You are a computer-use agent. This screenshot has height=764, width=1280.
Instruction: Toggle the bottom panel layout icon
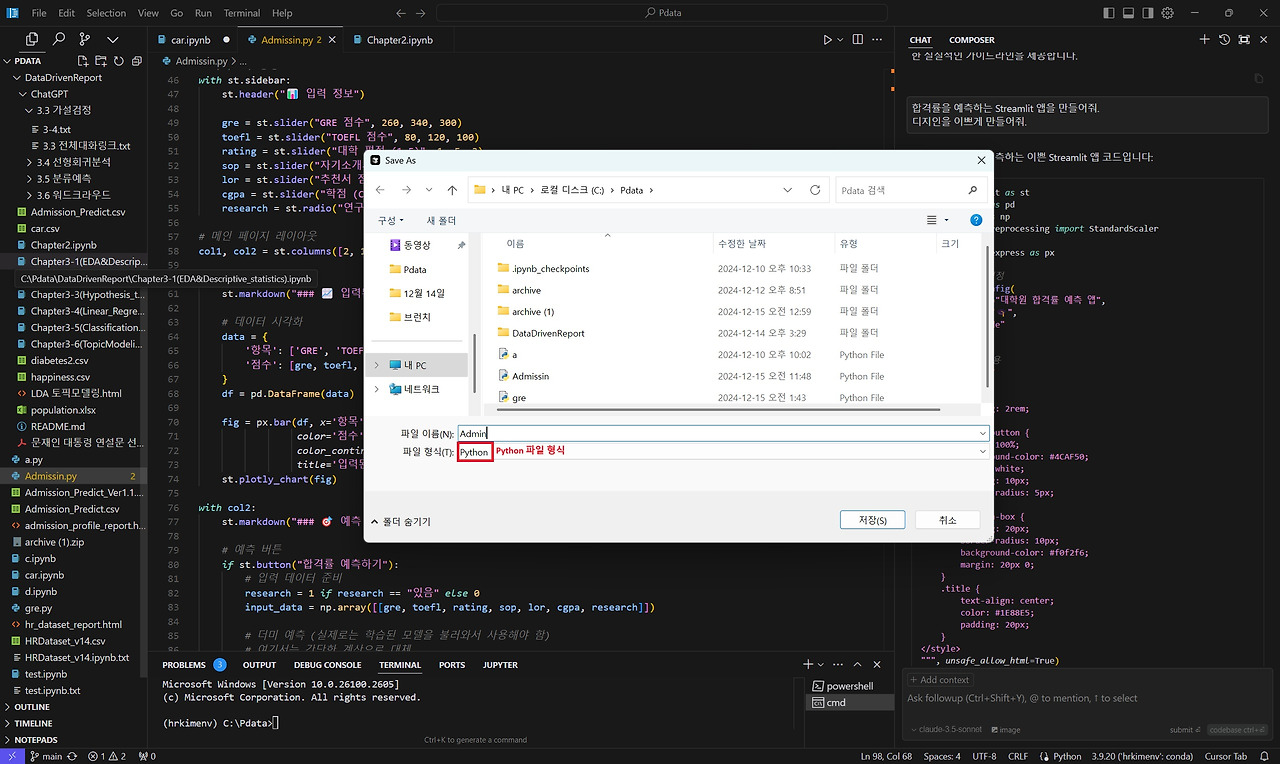(x=1129, y=13)
